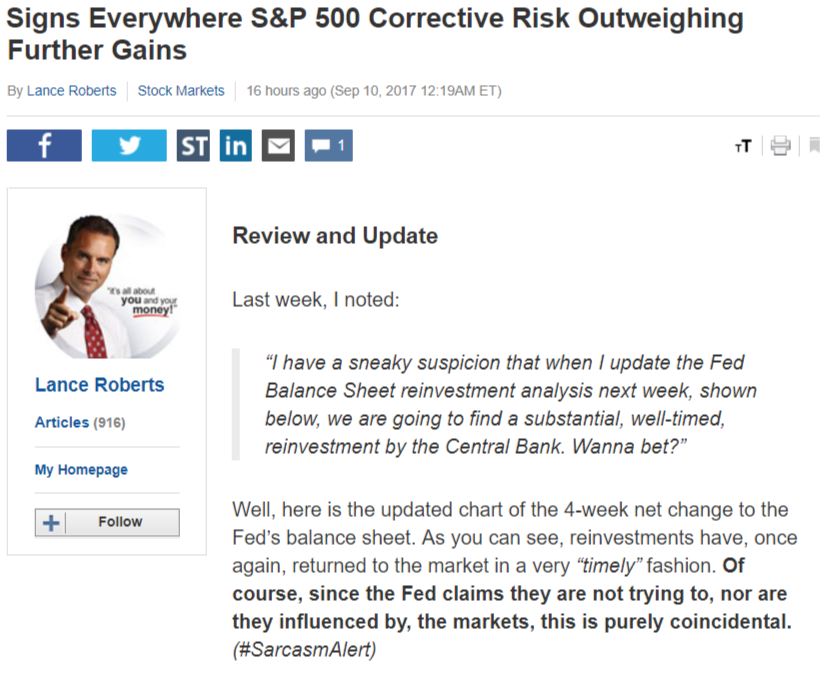Go to My Homepage link

[81, 469]
